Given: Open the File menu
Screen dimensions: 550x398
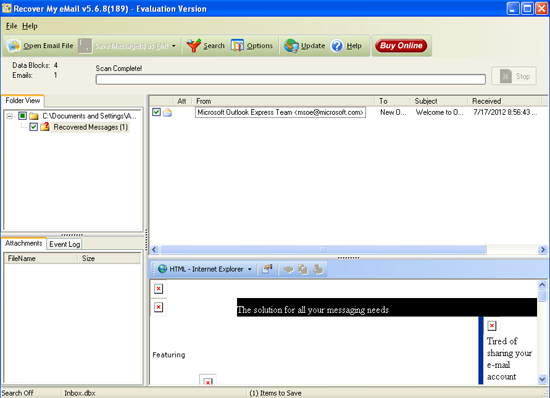Looking at the screenshot, I should tap(11, 26).
